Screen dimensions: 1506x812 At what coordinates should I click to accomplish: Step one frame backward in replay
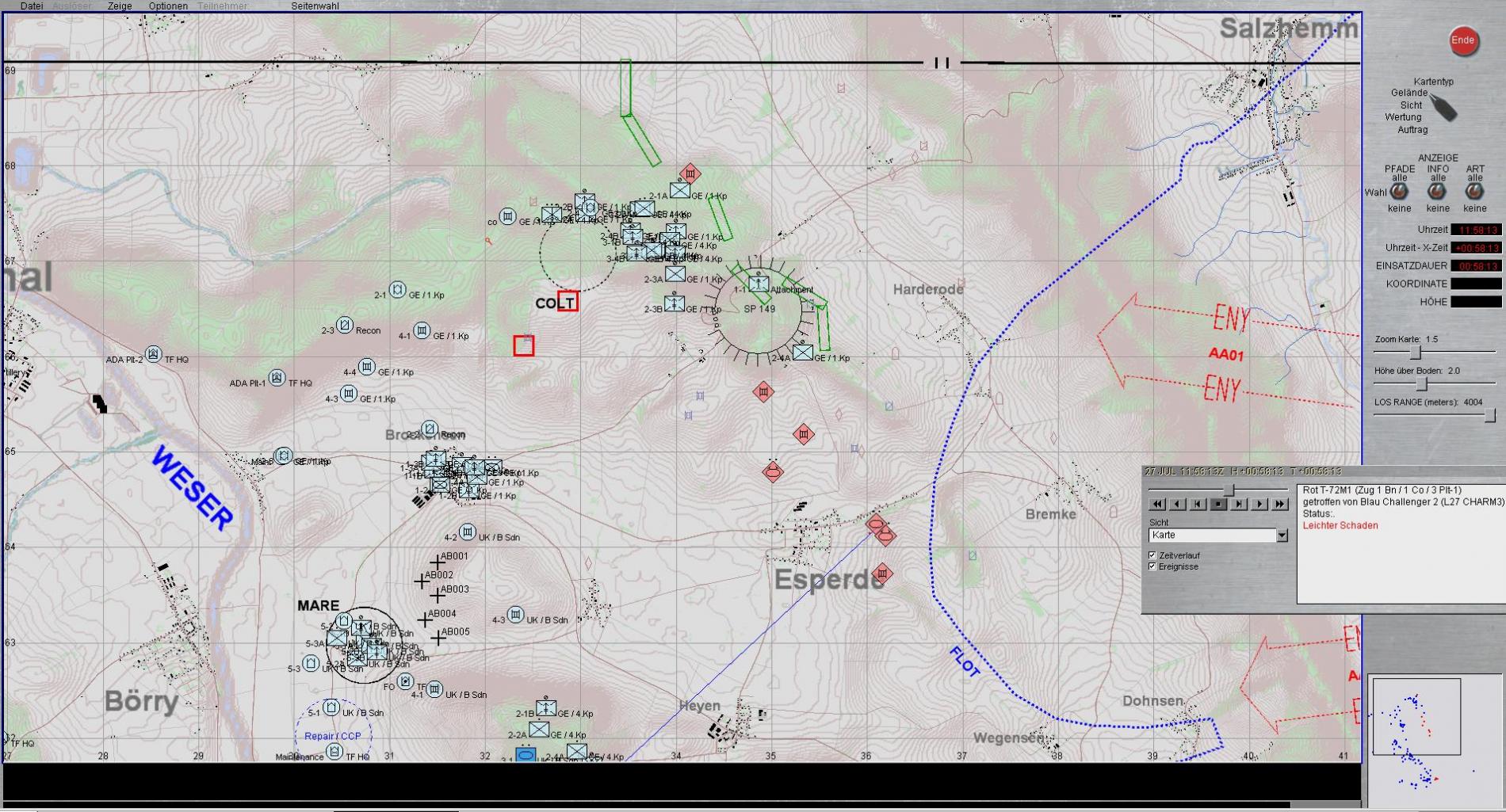[x=1198, y=504]
